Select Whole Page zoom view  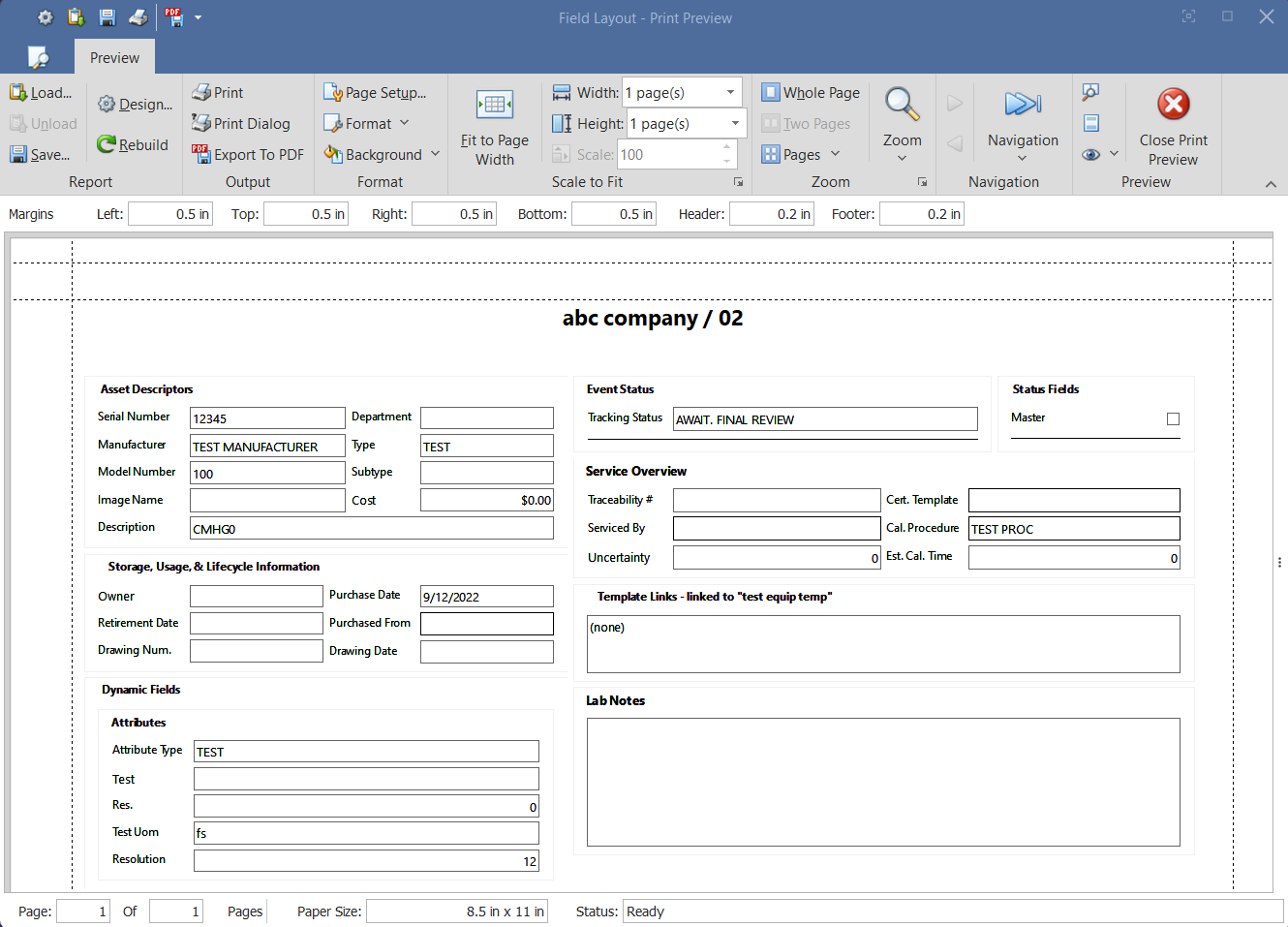[811, 93]
